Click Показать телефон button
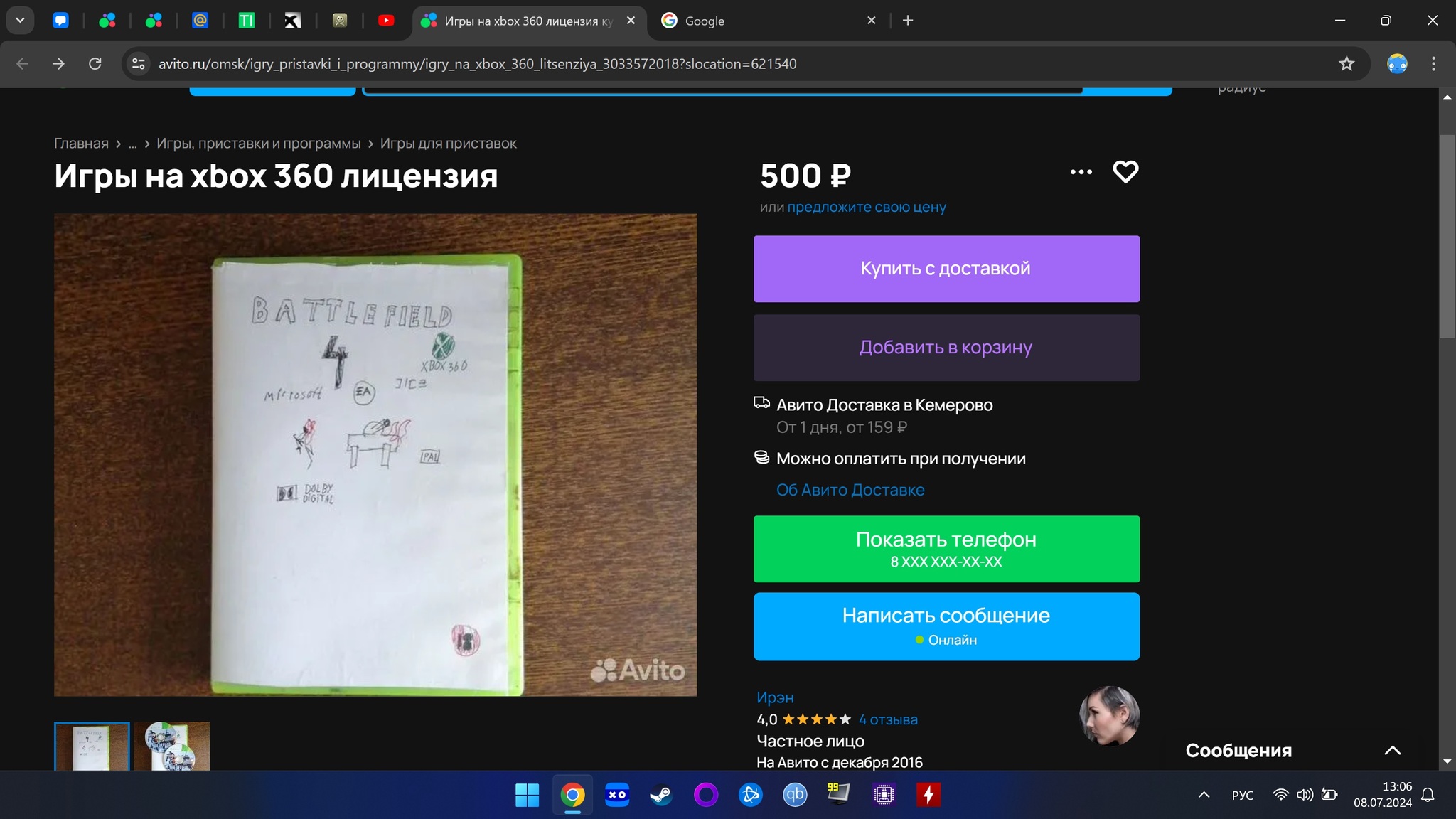Screen dimensions: 1456x819 tap(946, 549)
